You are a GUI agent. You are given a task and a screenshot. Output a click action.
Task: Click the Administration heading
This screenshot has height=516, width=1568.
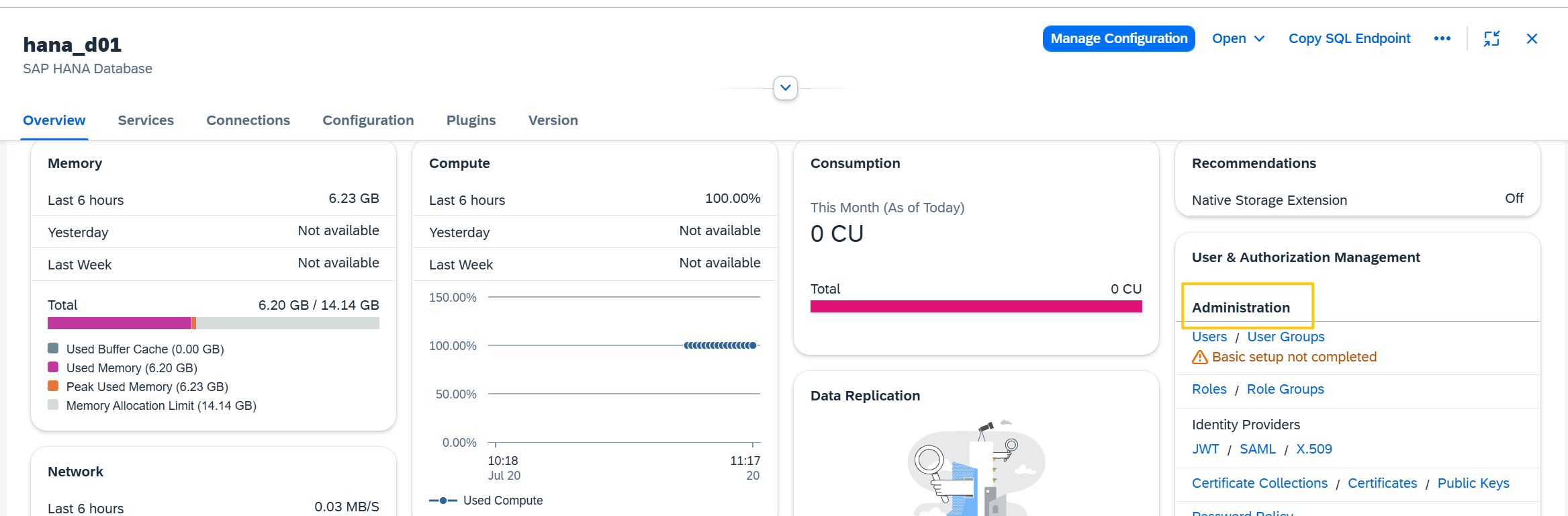click(1241, 308)
